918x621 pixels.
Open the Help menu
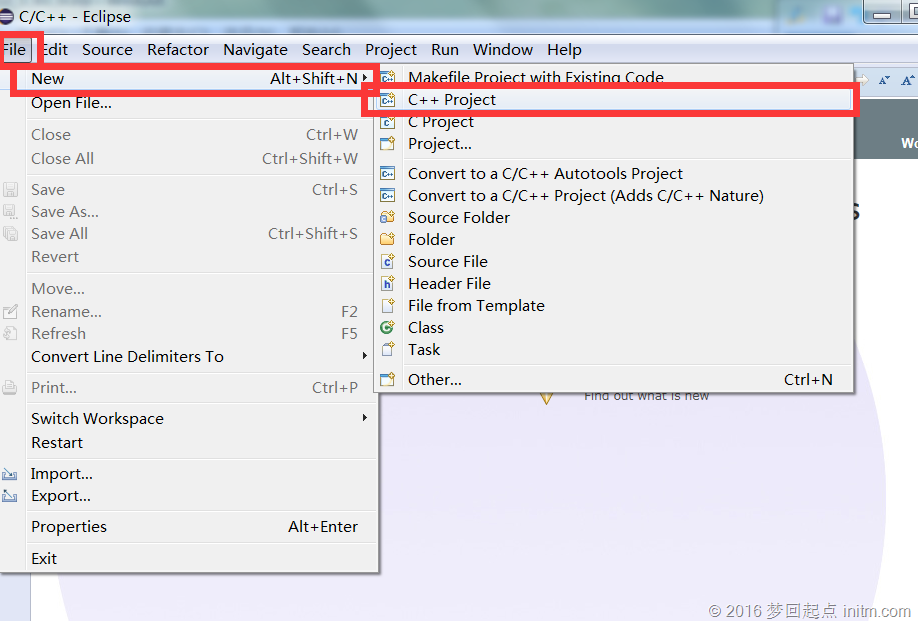[x=564, y=50]
